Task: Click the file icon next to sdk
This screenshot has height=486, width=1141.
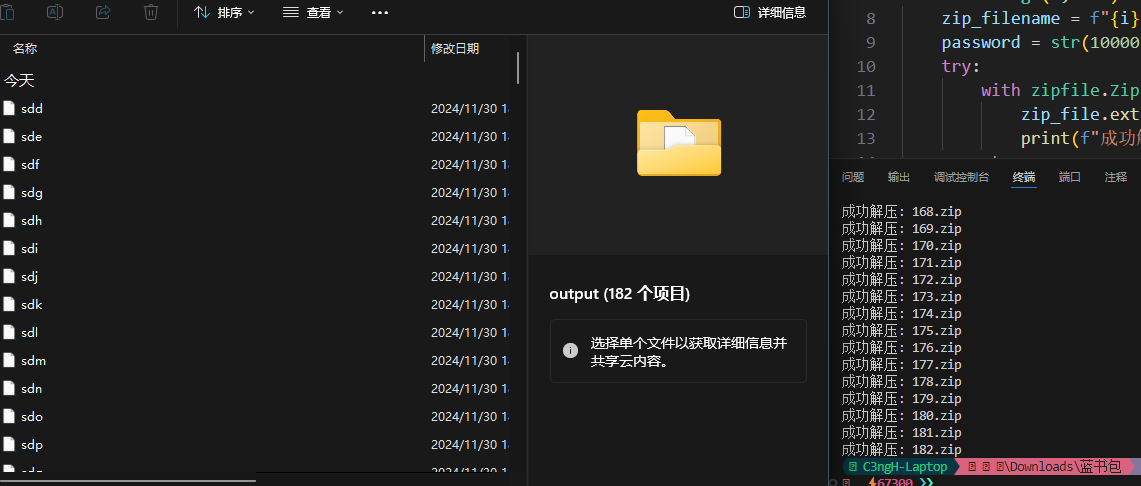Action: pyautogui.click(x=9, y=304)
